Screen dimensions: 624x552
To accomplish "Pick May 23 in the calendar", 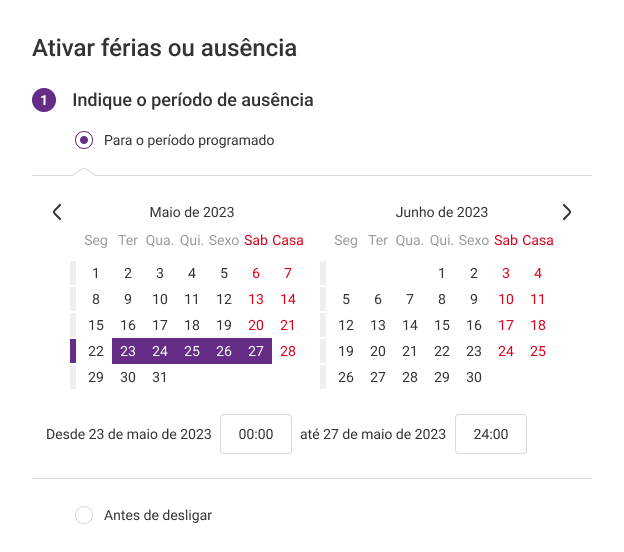I will tap(128, 351).
